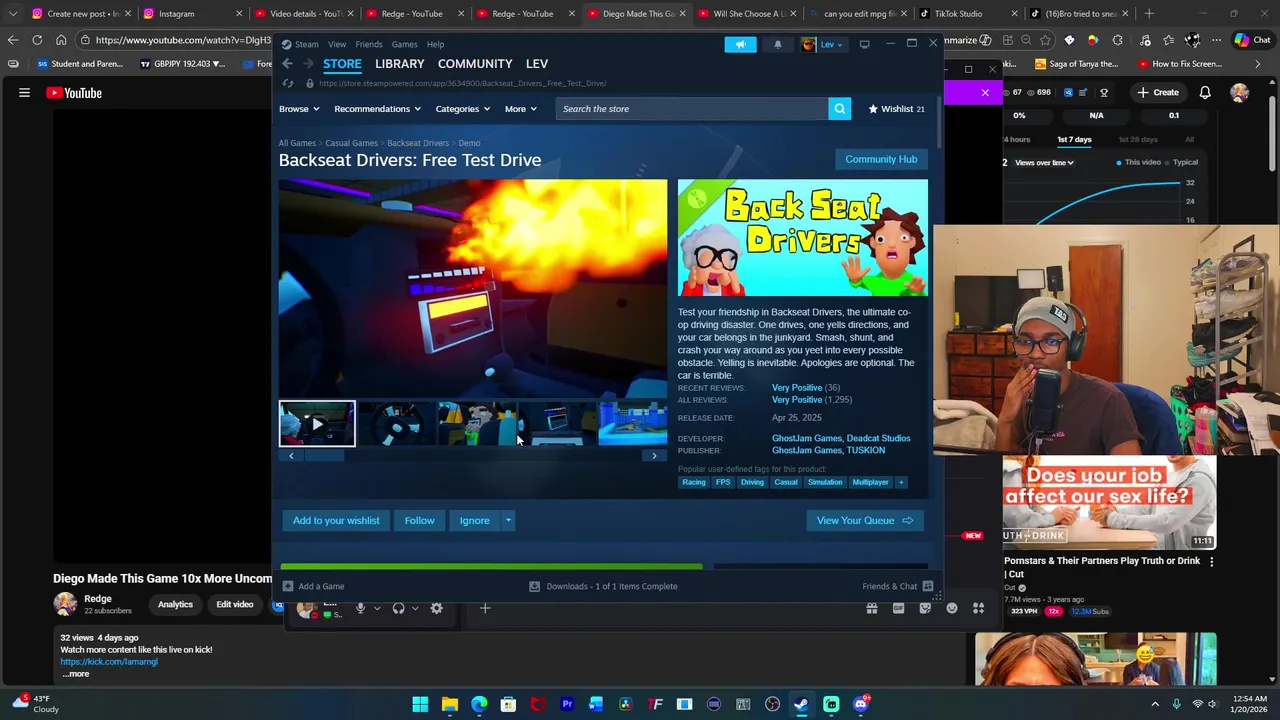Expand the Browse dropdown in Steam store
Screen dimensions: 1280x720
[298, 109]
